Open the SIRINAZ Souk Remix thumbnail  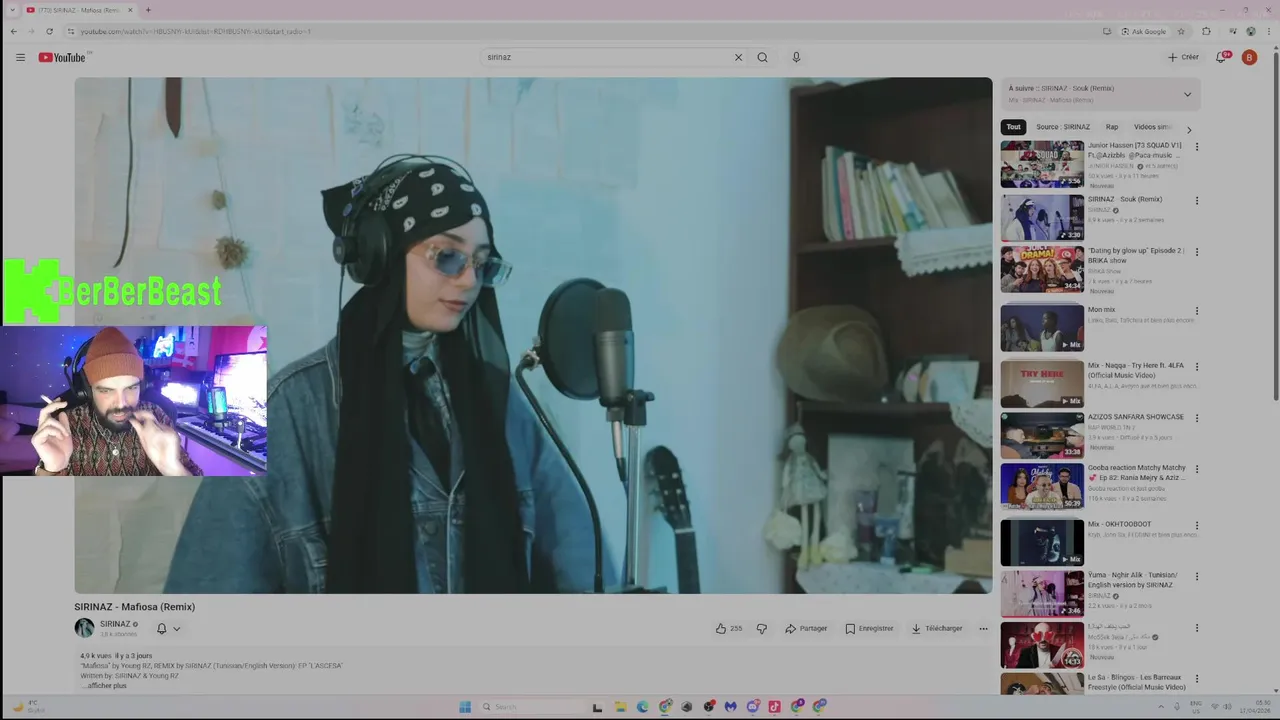[x=1042, y=218]
